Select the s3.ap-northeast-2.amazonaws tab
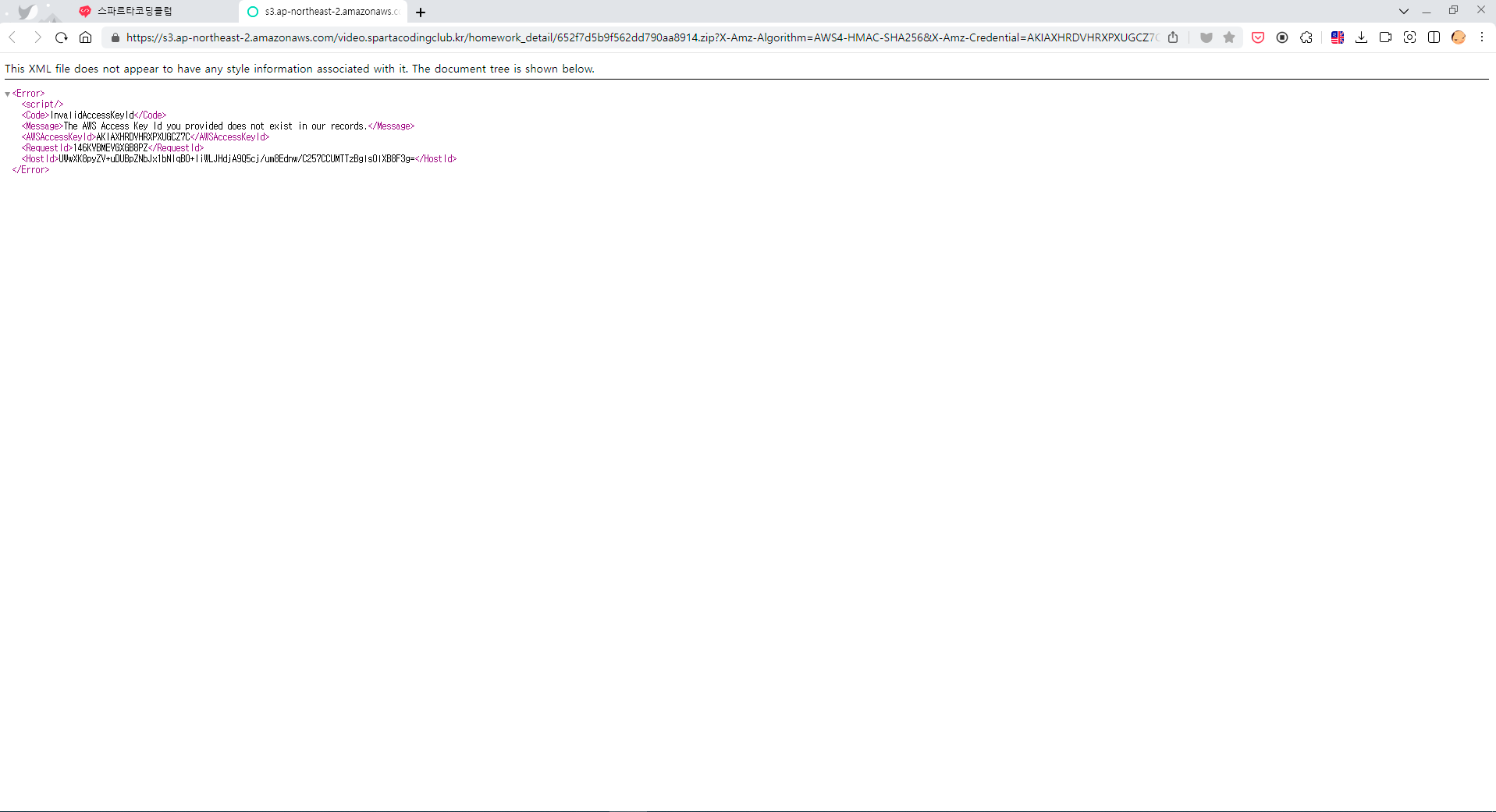Viewport: 1496px width, 812px height. pos(323,12)
